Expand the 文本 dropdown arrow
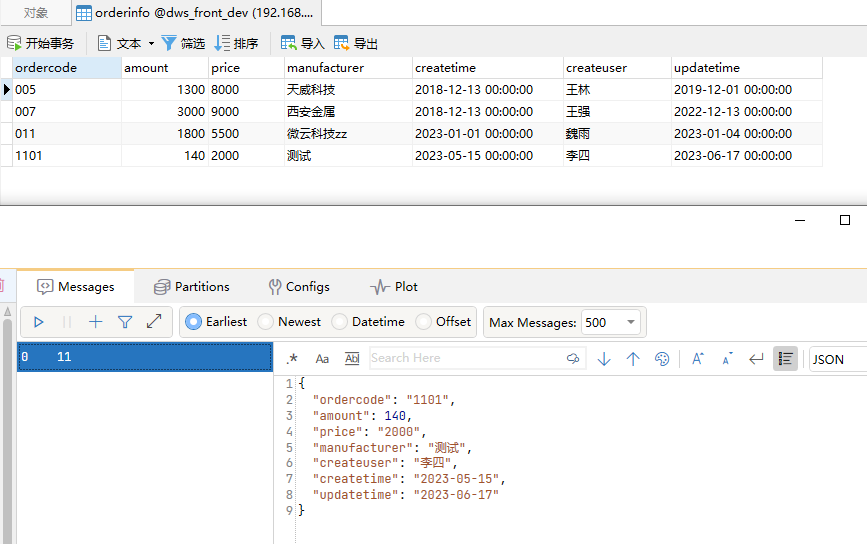Image resolution: width=867 pixels, height=544 pixels. click(x=151, y=44)
